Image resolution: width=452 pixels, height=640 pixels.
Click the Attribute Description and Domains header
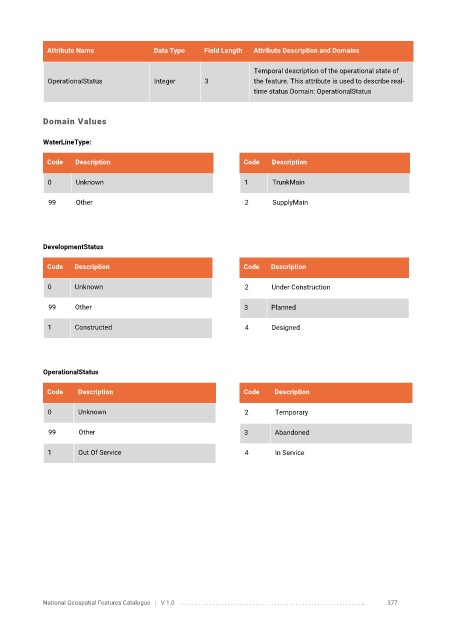click(x=306, y=51)
